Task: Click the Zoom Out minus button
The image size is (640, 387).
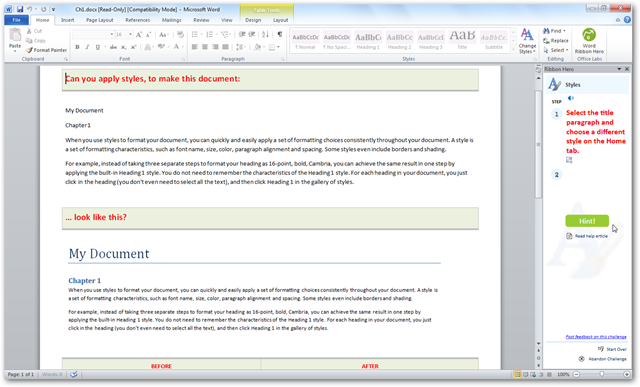Action: tap(576, 374)
